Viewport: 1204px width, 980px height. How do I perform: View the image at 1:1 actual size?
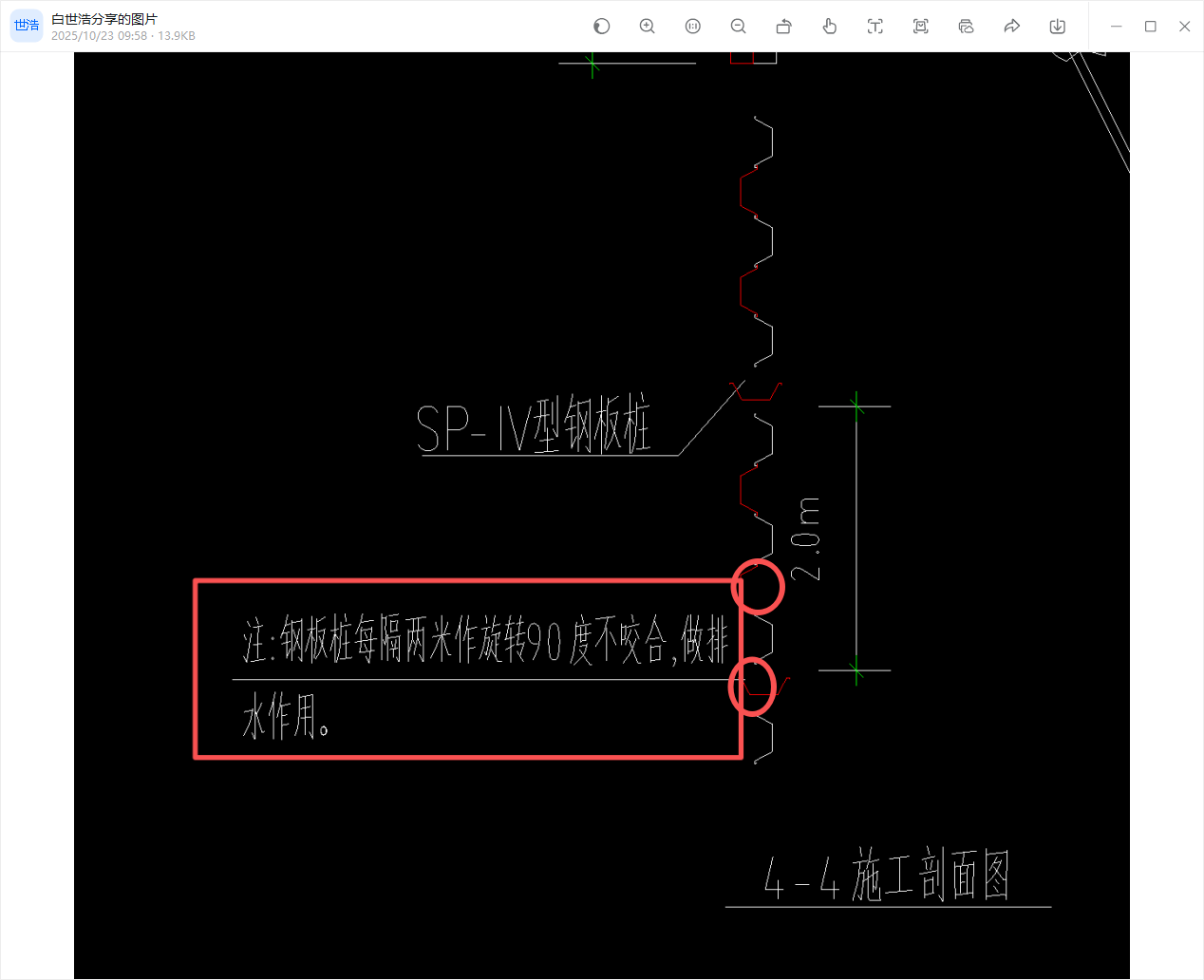692,26
